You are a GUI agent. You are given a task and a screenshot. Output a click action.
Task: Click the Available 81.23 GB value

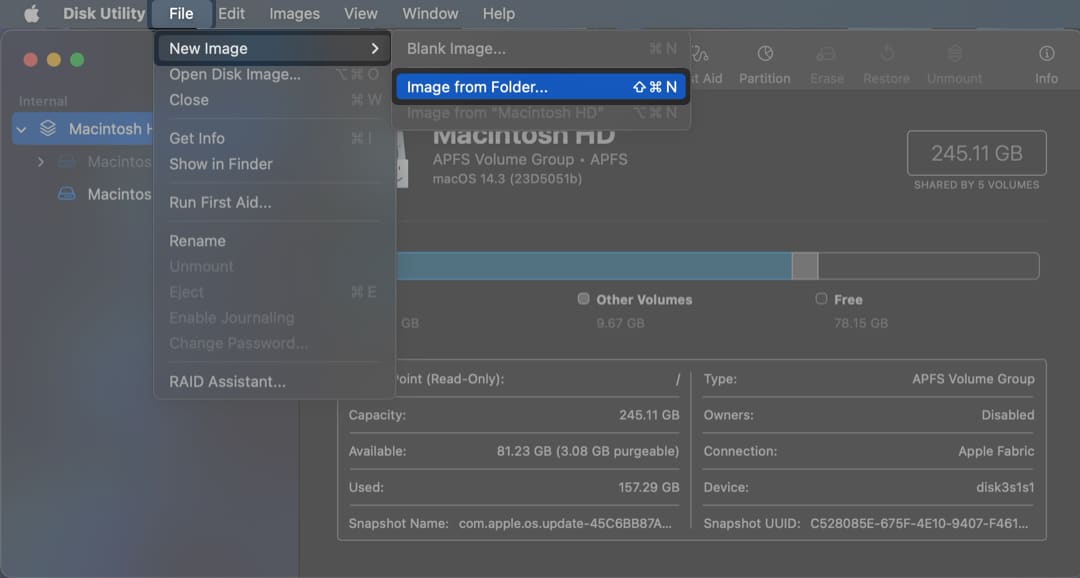(588, 451)
